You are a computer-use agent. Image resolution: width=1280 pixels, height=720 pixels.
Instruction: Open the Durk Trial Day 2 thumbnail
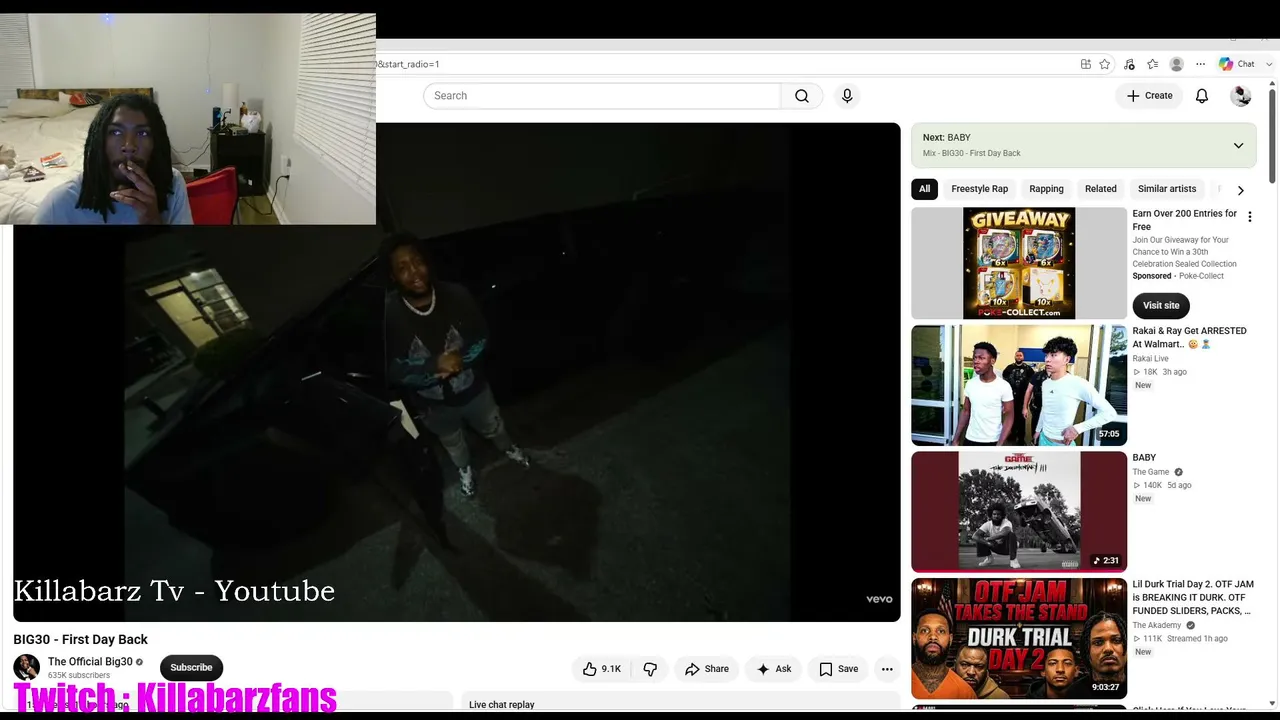click(1019, 638)
